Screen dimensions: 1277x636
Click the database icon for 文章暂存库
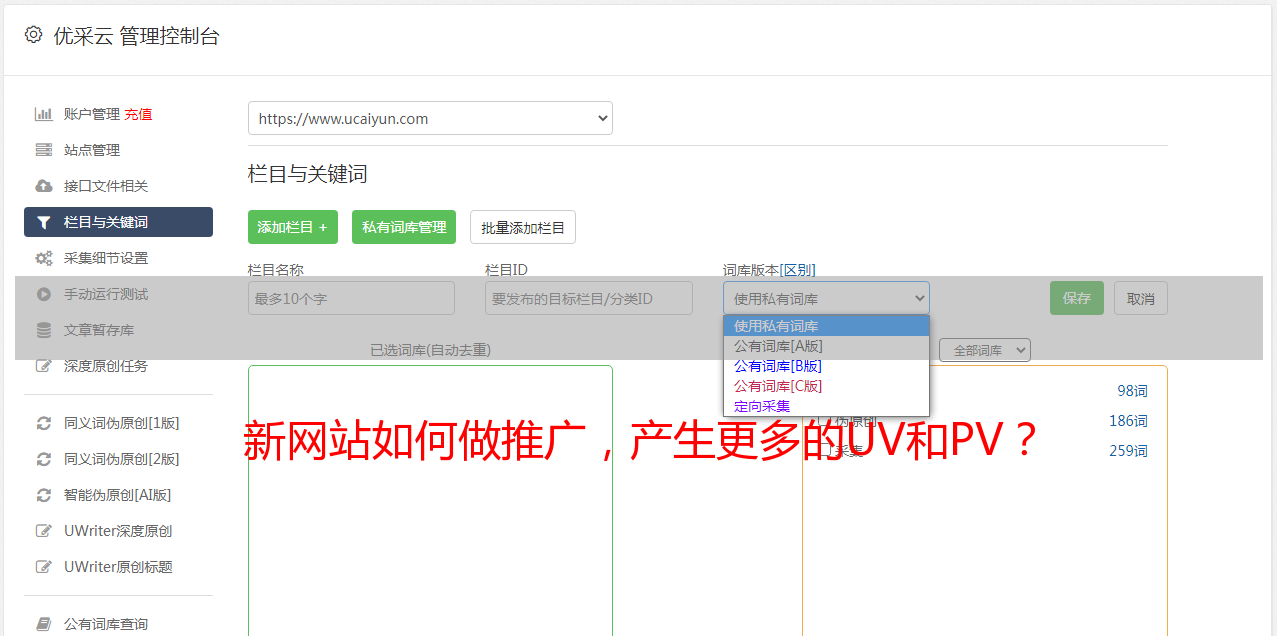[x=43, y=330]
